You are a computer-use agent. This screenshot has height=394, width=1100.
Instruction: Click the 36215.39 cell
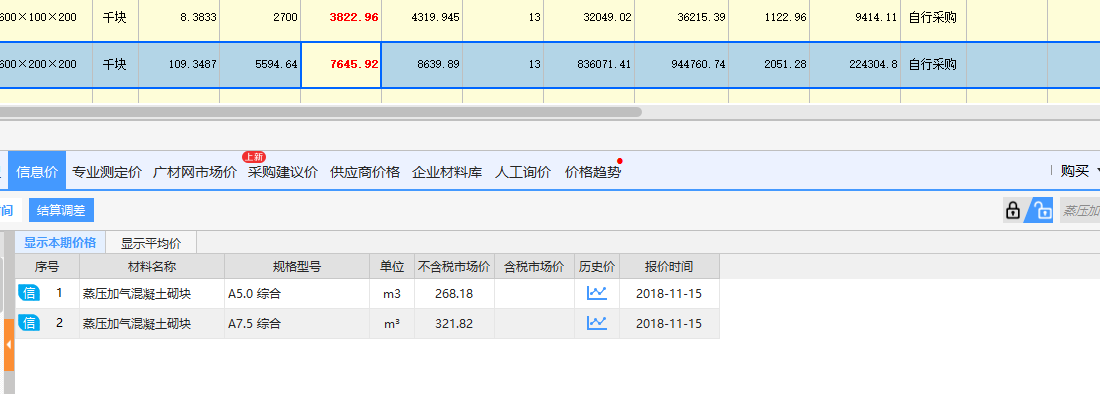[683, 18]
